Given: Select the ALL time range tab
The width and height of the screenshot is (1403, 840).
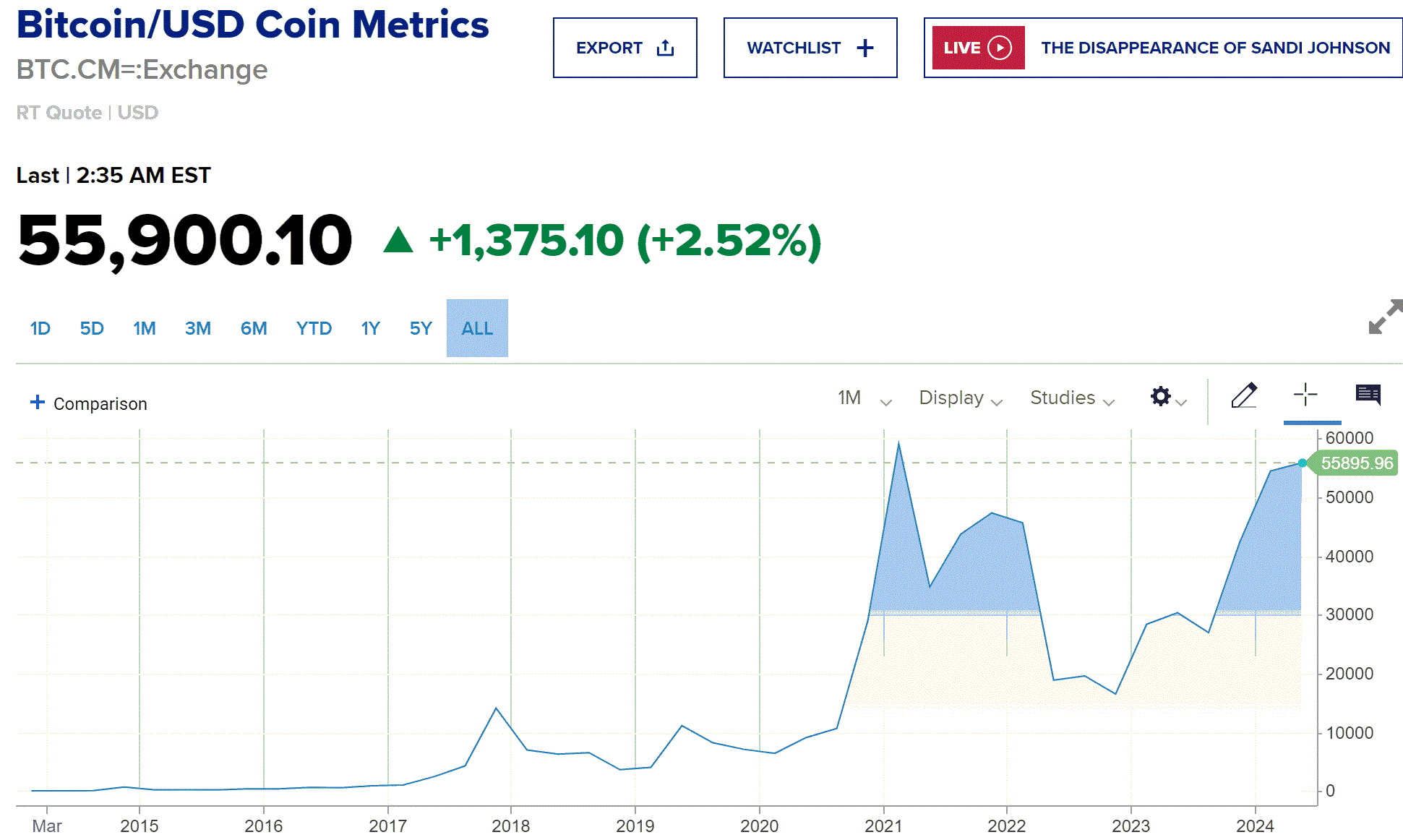Looking at the screenshot, I should (x=477, y=329).
